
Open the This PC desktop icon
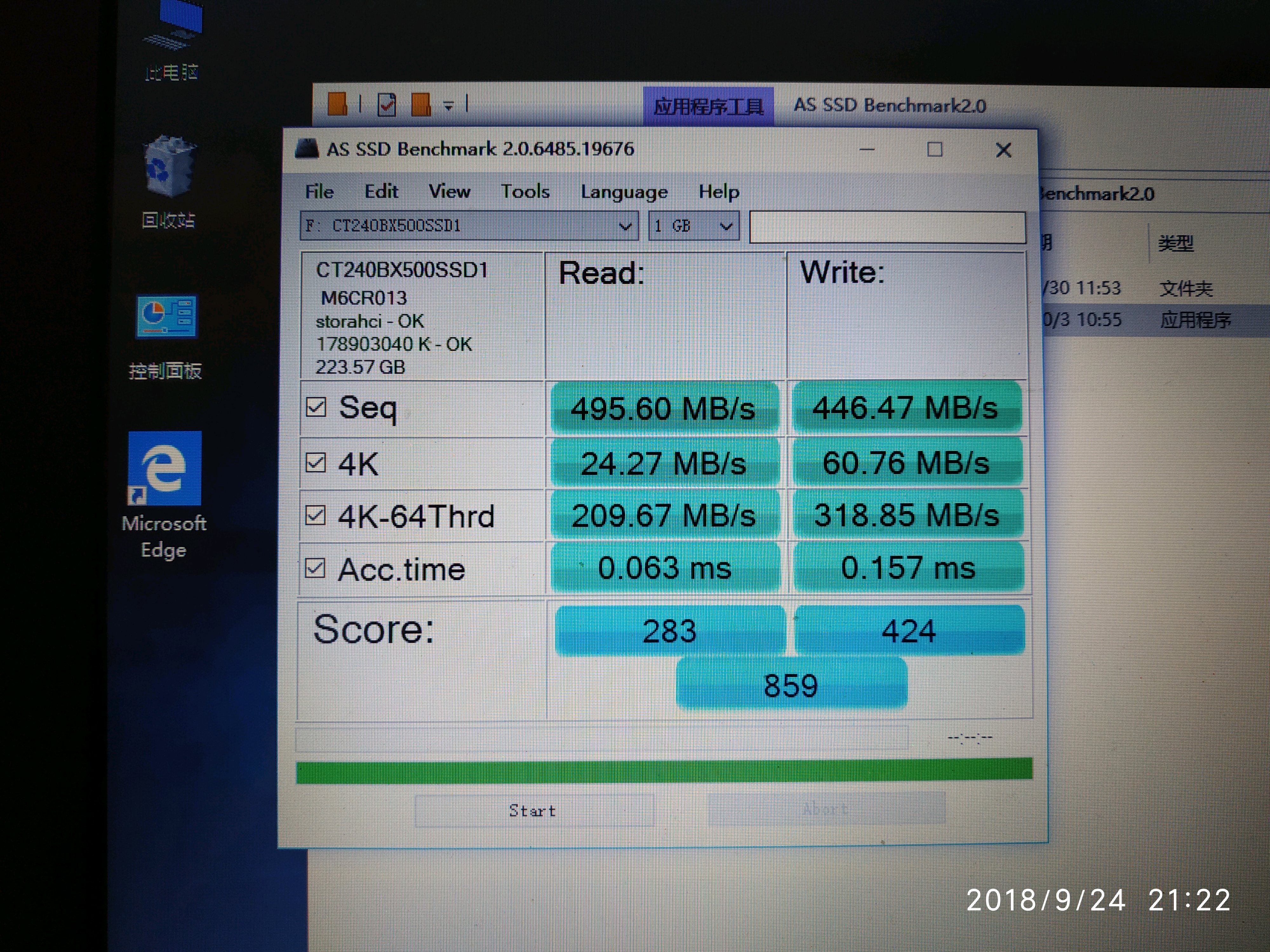click(172, 40)
